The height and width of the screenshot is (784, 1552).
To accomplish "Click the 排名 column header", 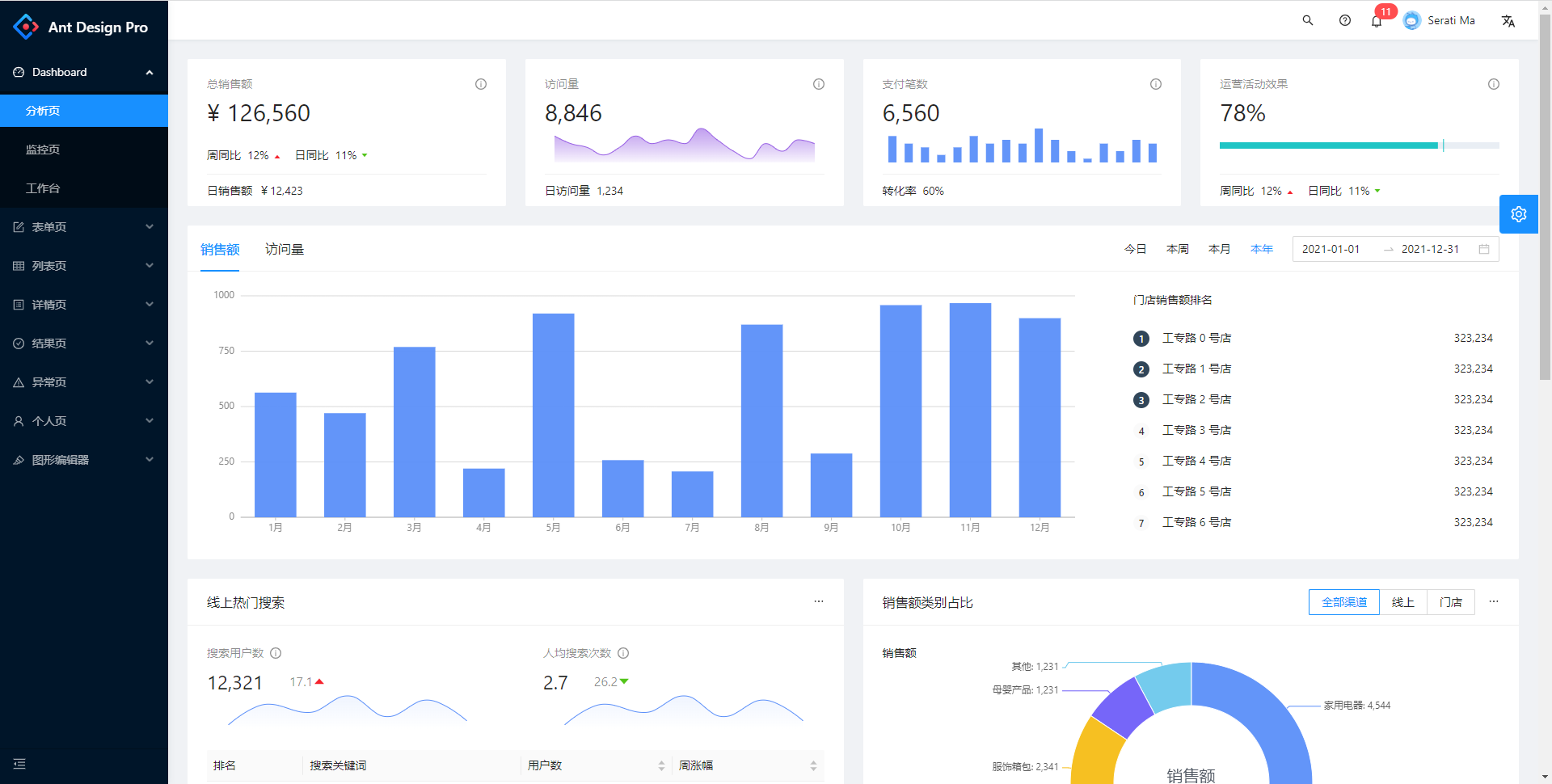I will coord(225,765).
